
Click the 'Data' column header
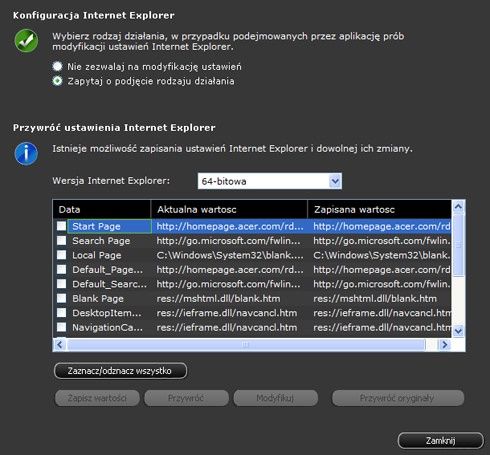click(x=102, y=209)
